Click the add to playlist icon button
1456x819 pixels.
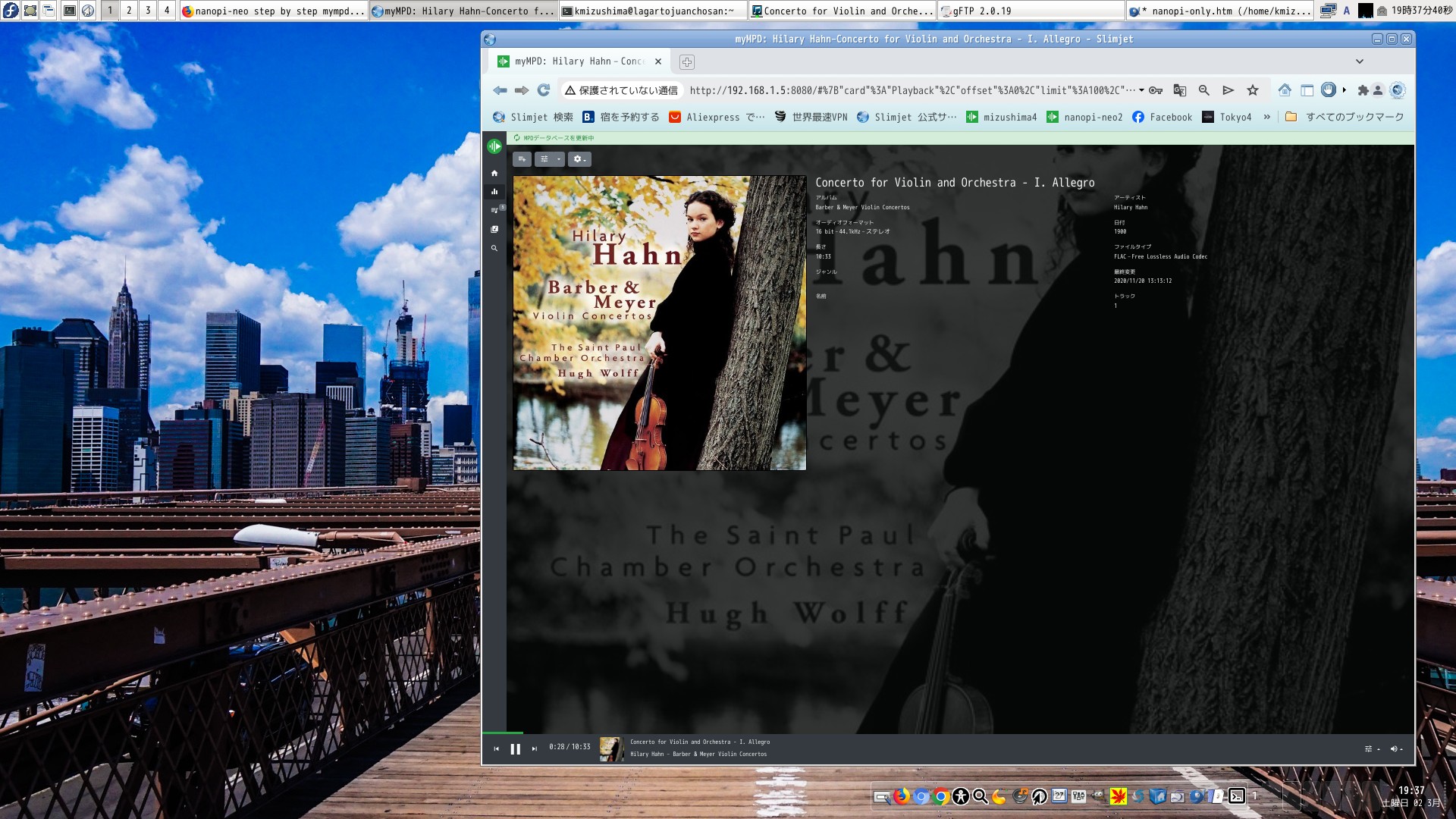tap(522, 159)
